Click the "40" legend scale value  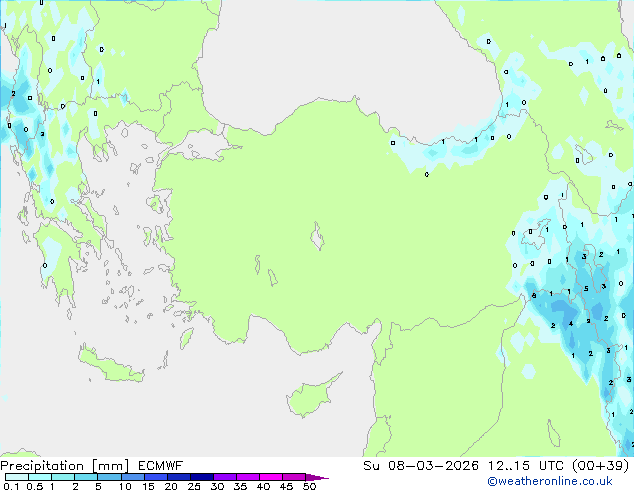click(x=263, y=486)
